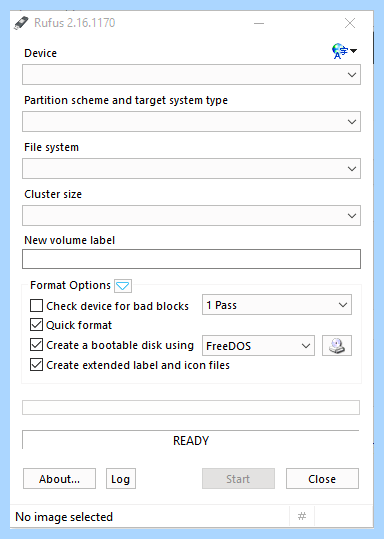Open the Cluster size dropdown
The height and width of the screenshot is (539, 384).
pyautogui.click(x=191, y=216)
